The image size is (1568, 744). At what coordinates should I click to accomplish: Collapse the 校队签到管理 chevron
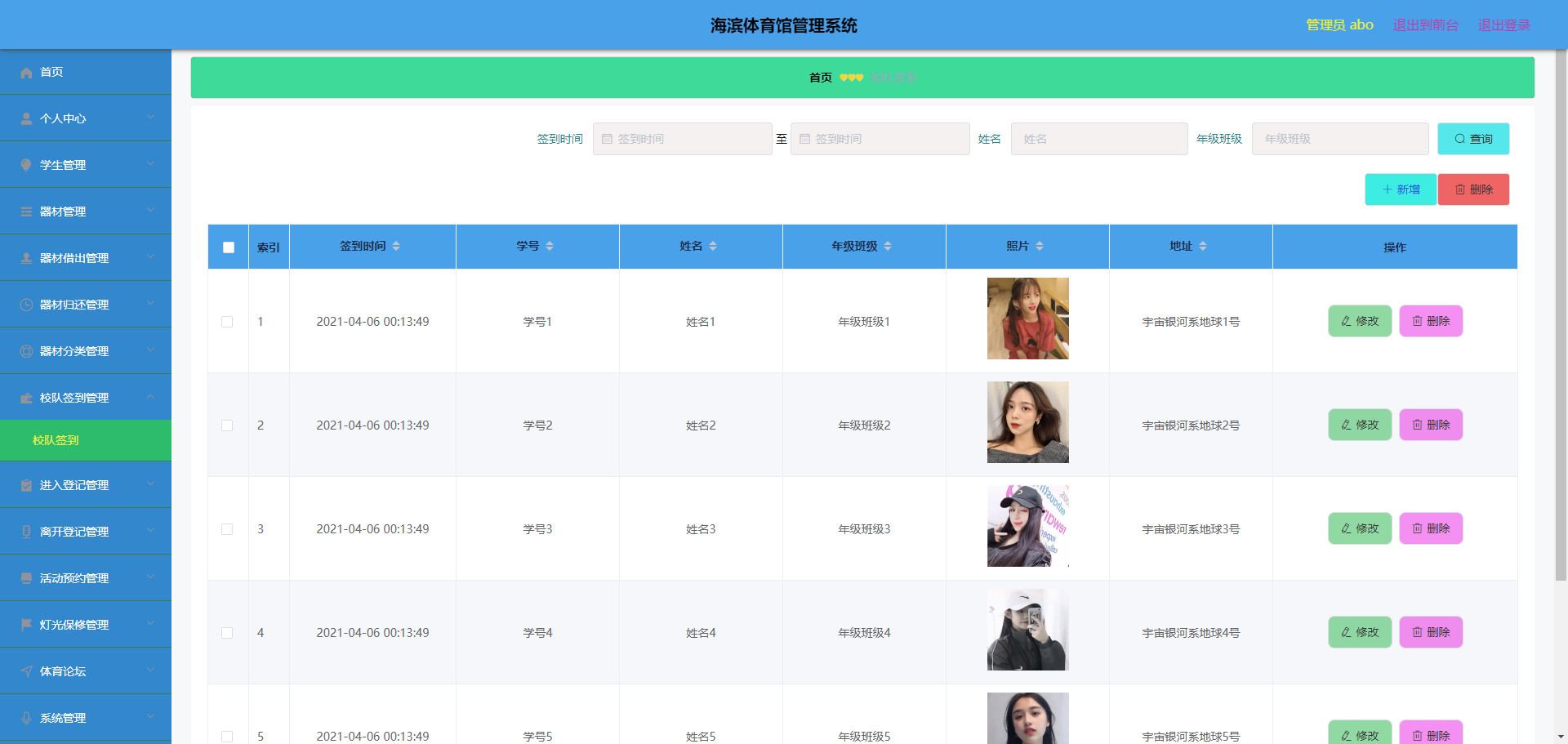pos(151,397)
